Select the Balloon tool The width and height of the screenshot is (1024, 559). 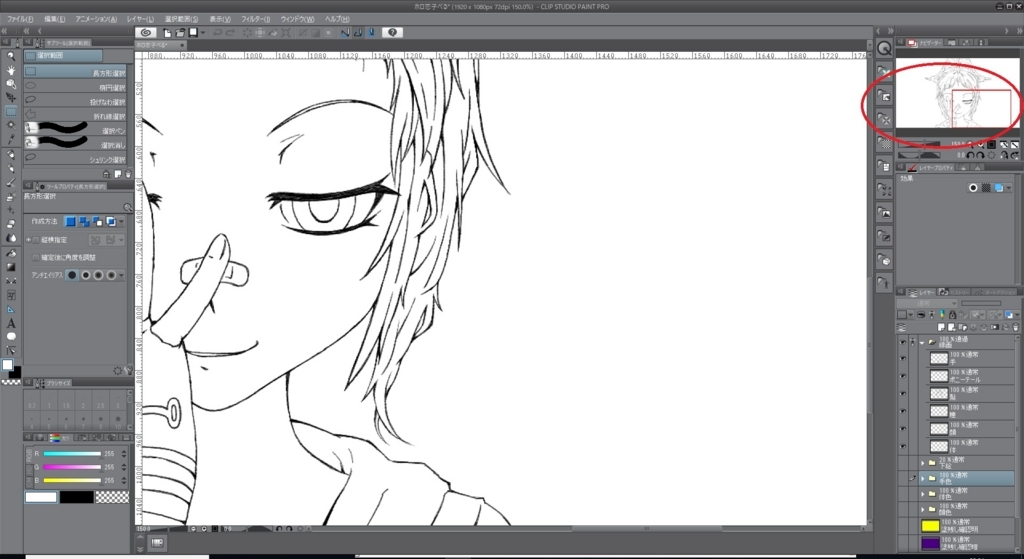11,337
